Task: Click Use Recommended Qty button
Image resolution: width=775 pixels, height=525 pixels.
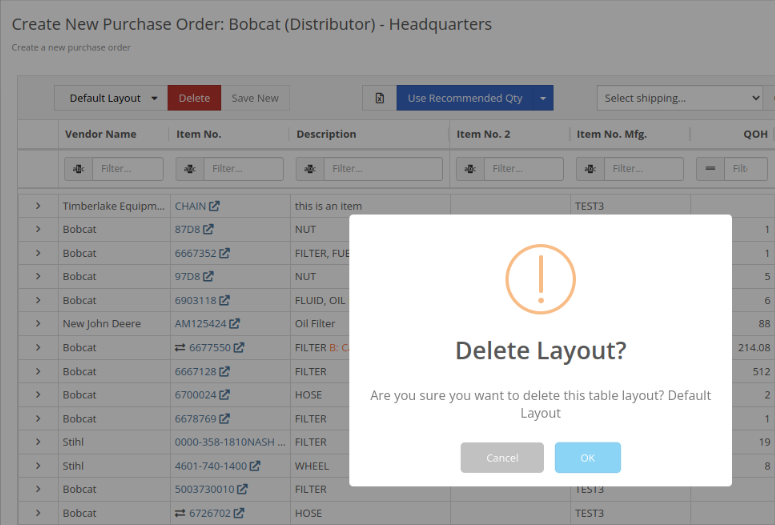Action: (465, 98)
